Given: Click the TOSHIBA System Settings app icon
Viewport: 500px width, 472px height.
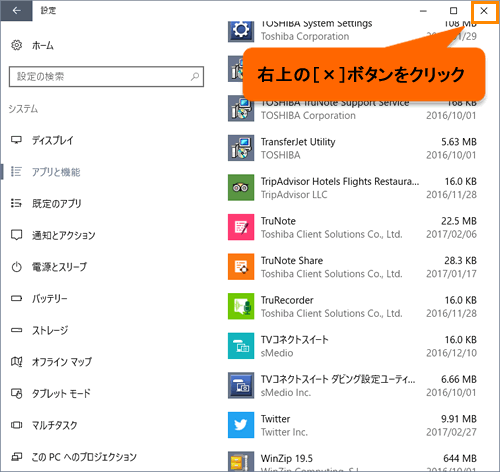Looking at the screenshot, I should point(241,31).
